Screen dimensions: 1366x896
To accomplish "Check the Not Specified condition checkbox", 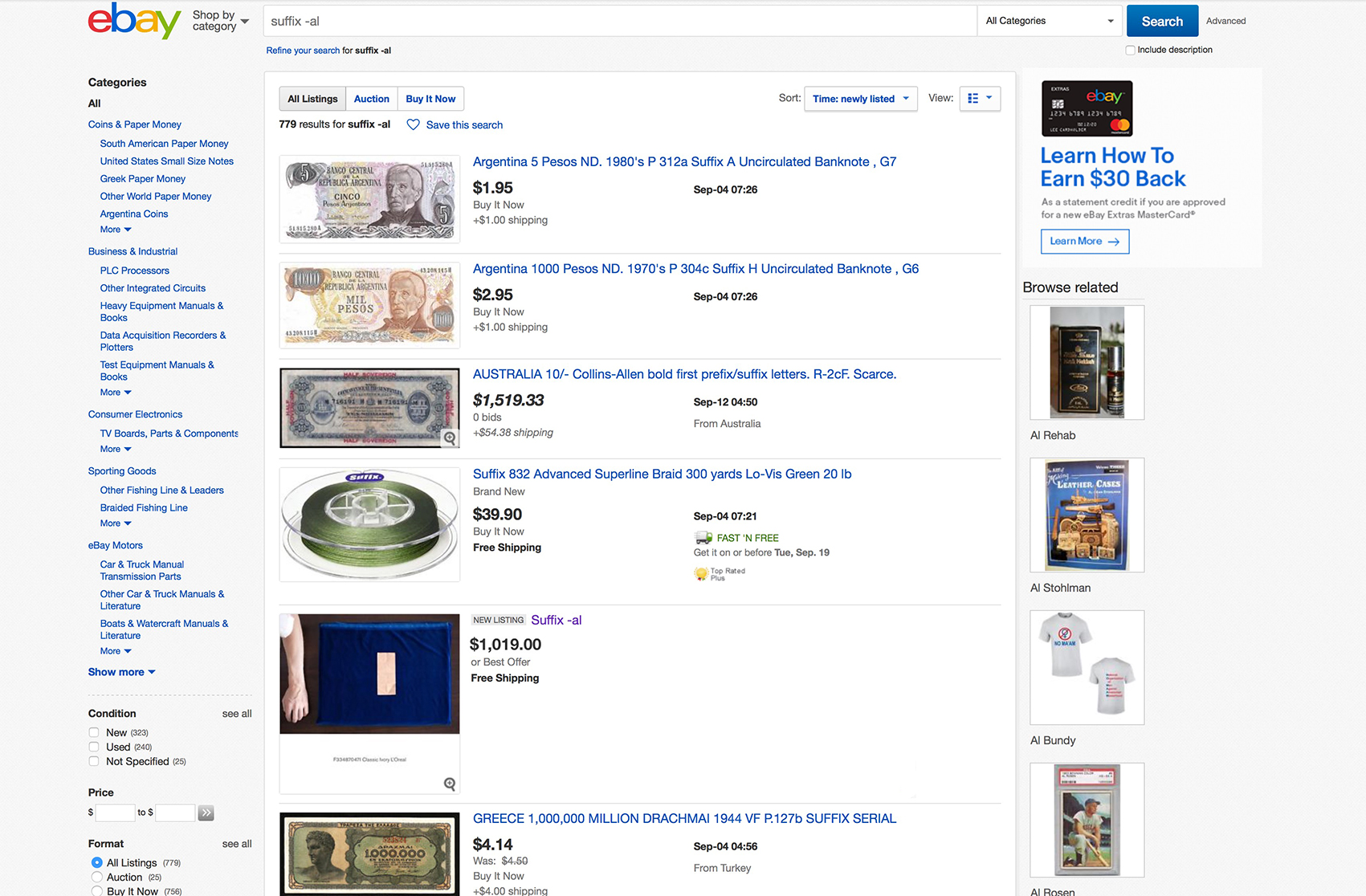I will pyautogui.click(x=94, y=761).
